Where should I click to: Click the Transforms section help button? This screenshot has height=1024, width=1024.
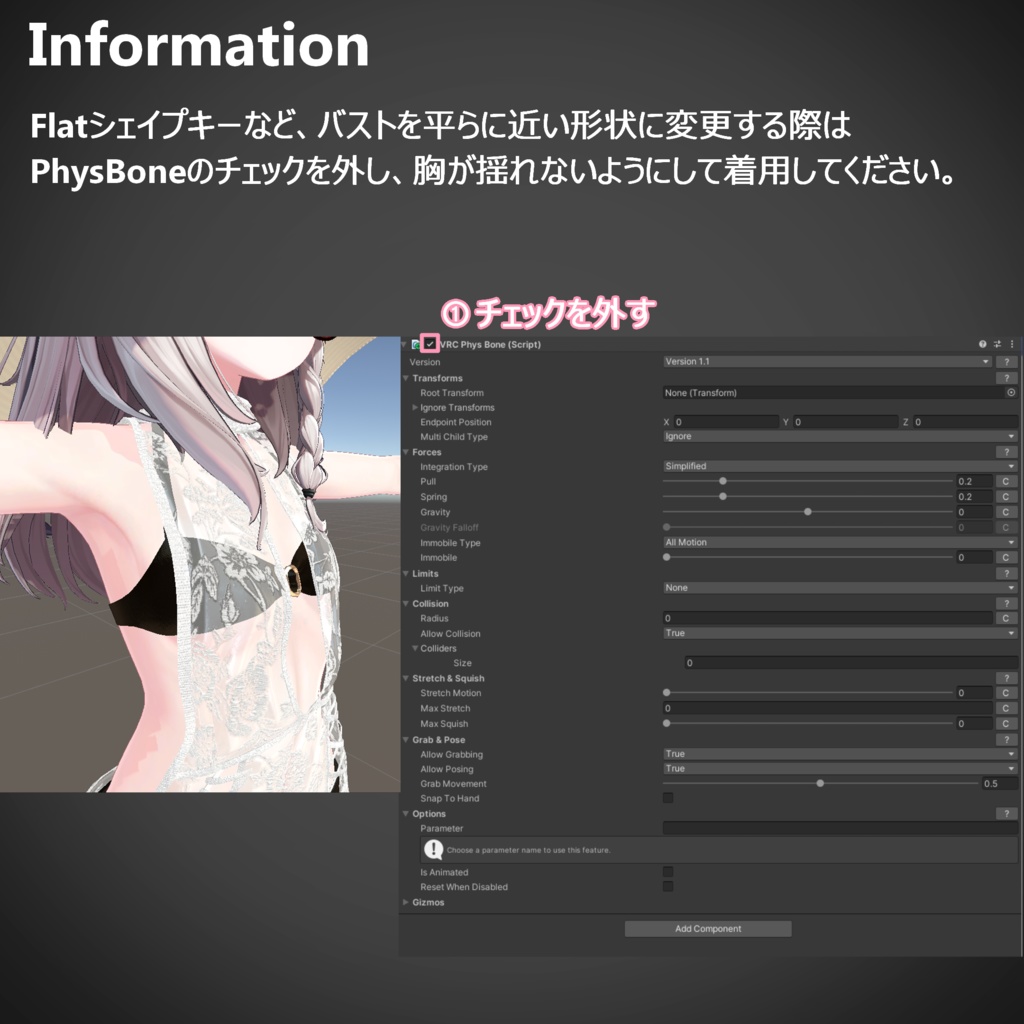click(1006, 377)
